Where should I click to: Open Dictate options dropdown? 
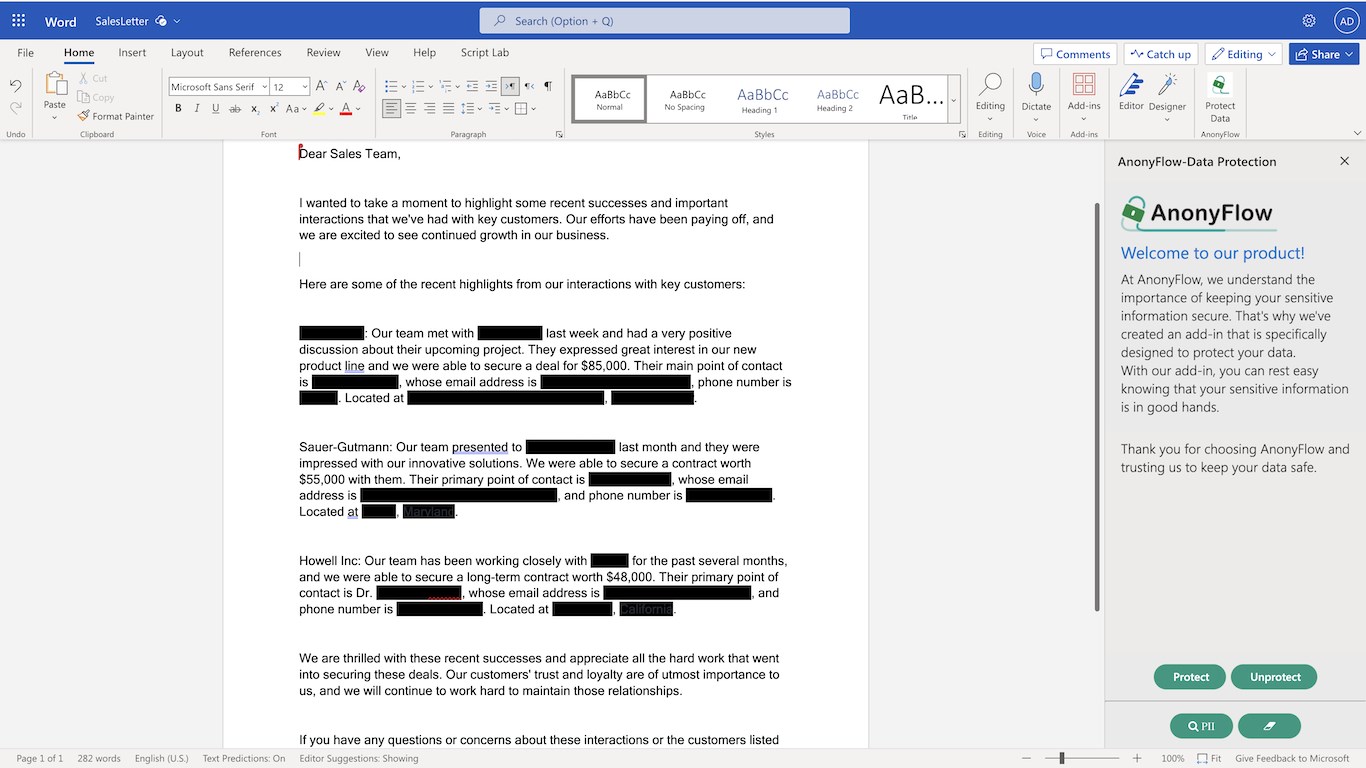pyautogui.click(x=1036, y=119)
